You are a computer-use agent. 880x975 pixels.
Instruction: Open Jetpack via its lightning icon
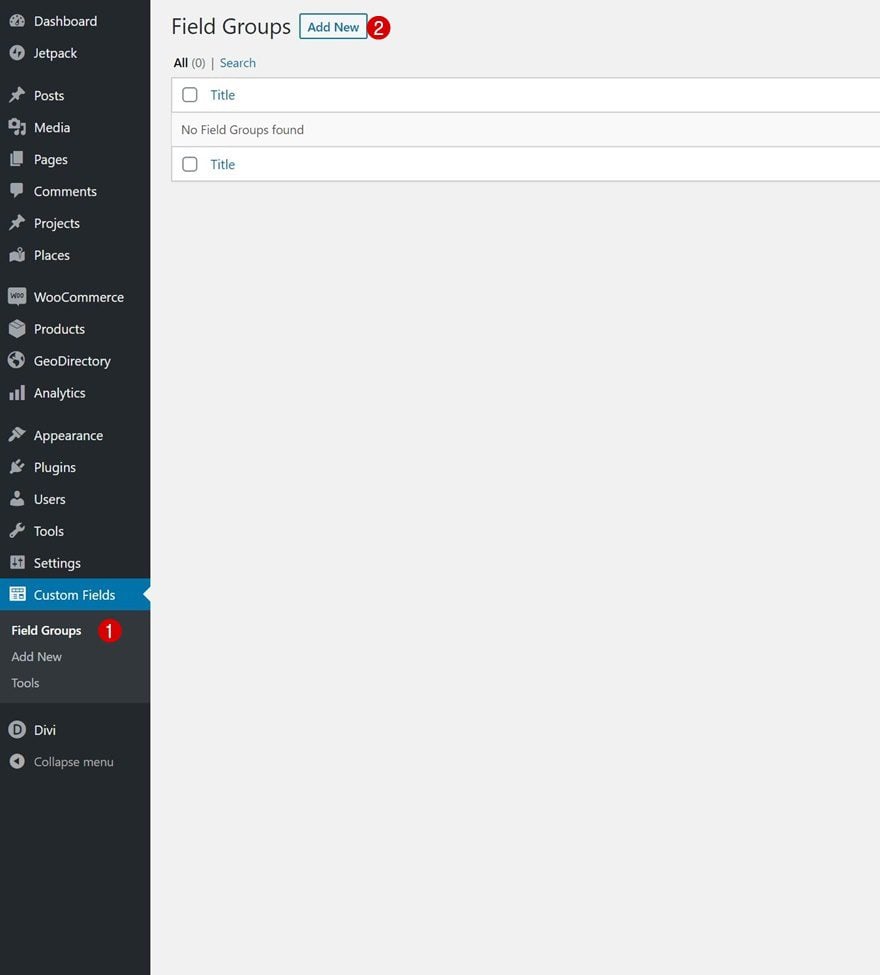point(17,53)
